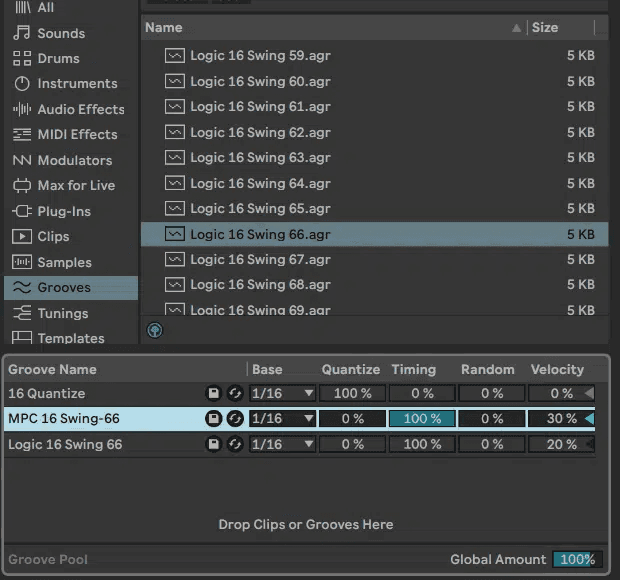This screenshot has height=580, width=620.
Task: Open Base dropdown for MPC 16 Swing-66
Action: pyautogui.click(x=282, y=419)
